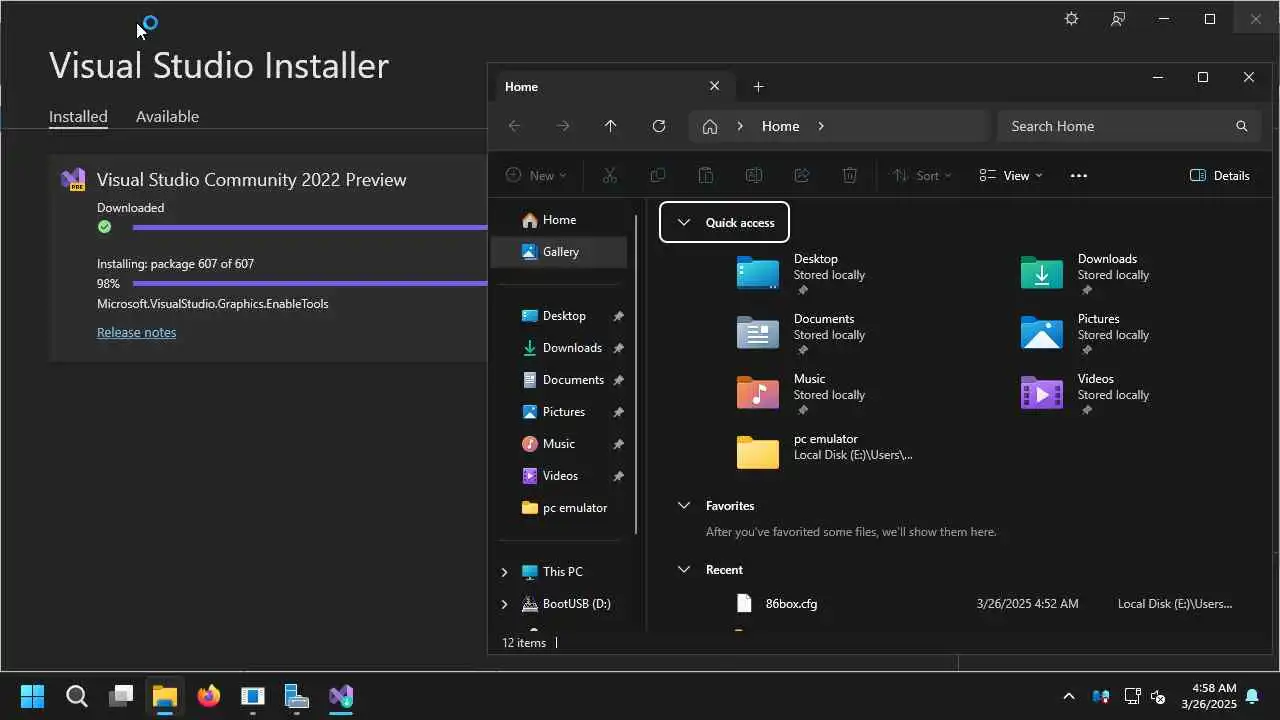
Task: Click the download progress bar
Action: point(310,228)
